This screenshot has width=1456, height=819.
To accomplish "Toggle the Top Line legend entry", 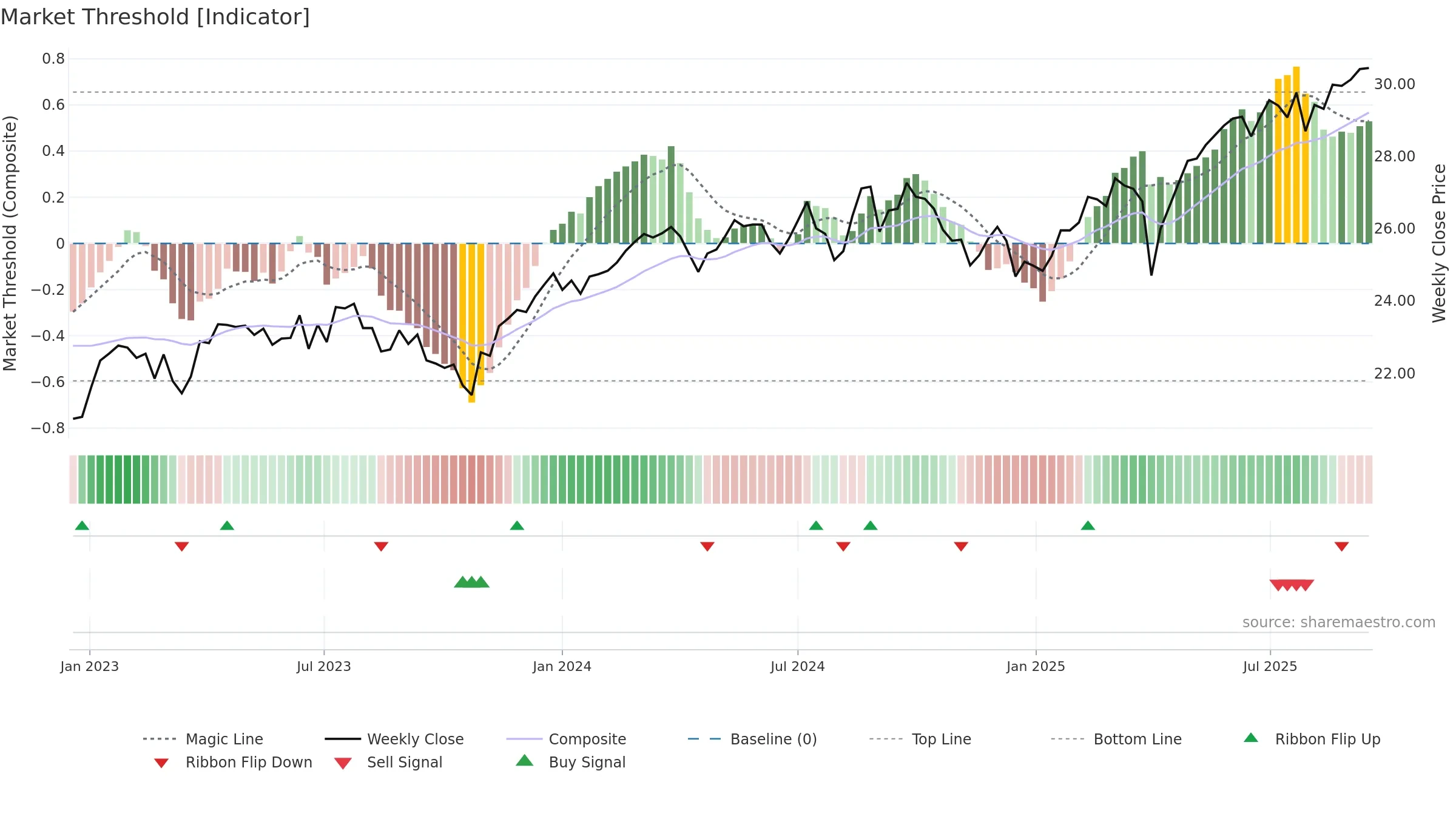I will (x=920, y=739).
